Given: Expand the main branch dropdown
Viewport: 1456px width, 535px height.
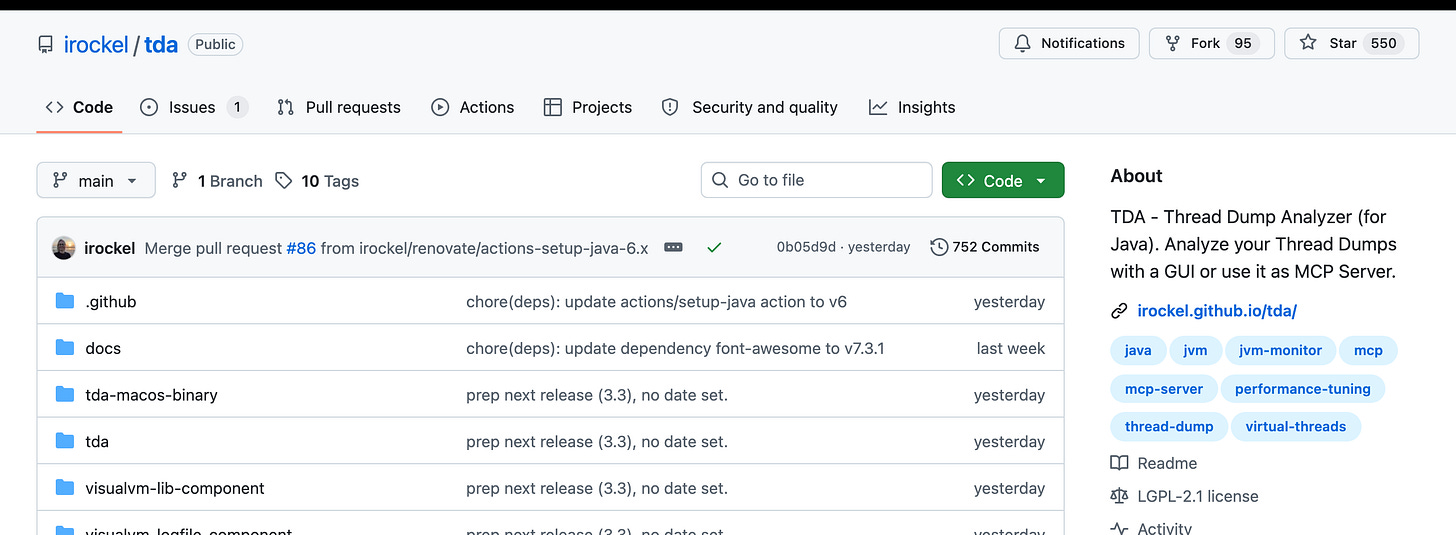Looking at the screenshot, I should point(96,180).
